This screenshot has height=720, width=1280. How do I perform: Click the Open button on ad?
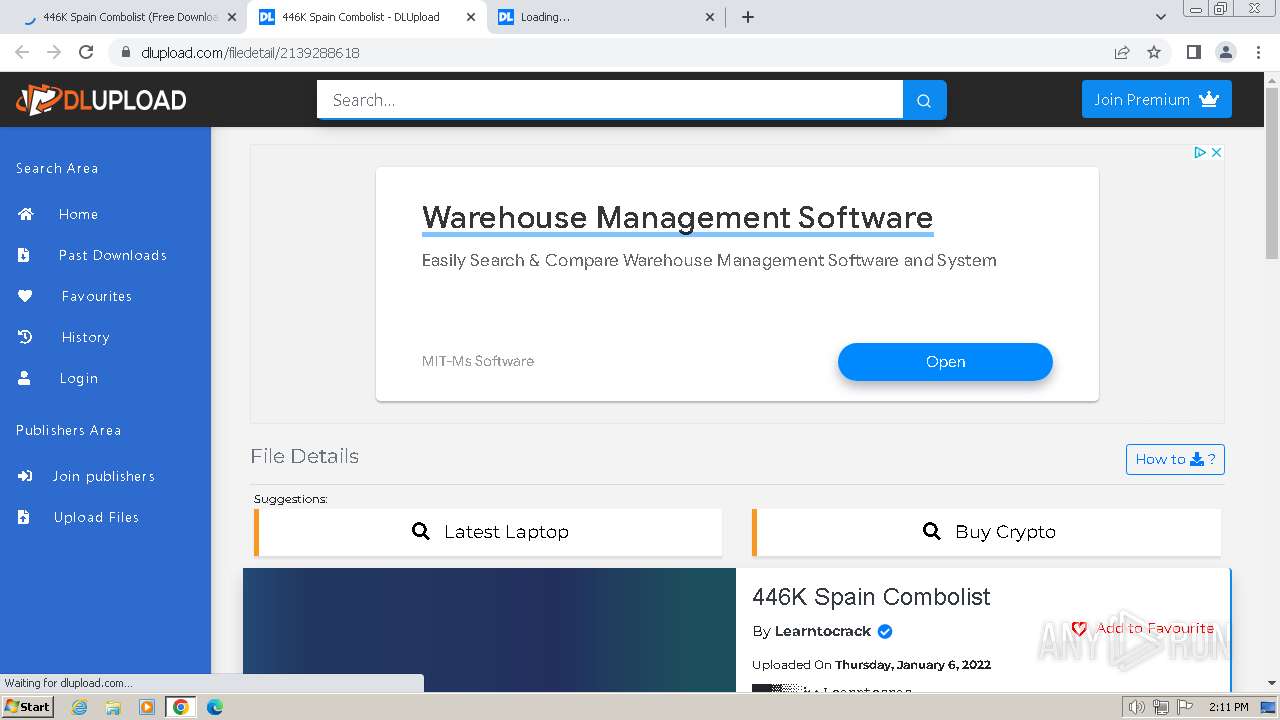(x=945, y=362)
